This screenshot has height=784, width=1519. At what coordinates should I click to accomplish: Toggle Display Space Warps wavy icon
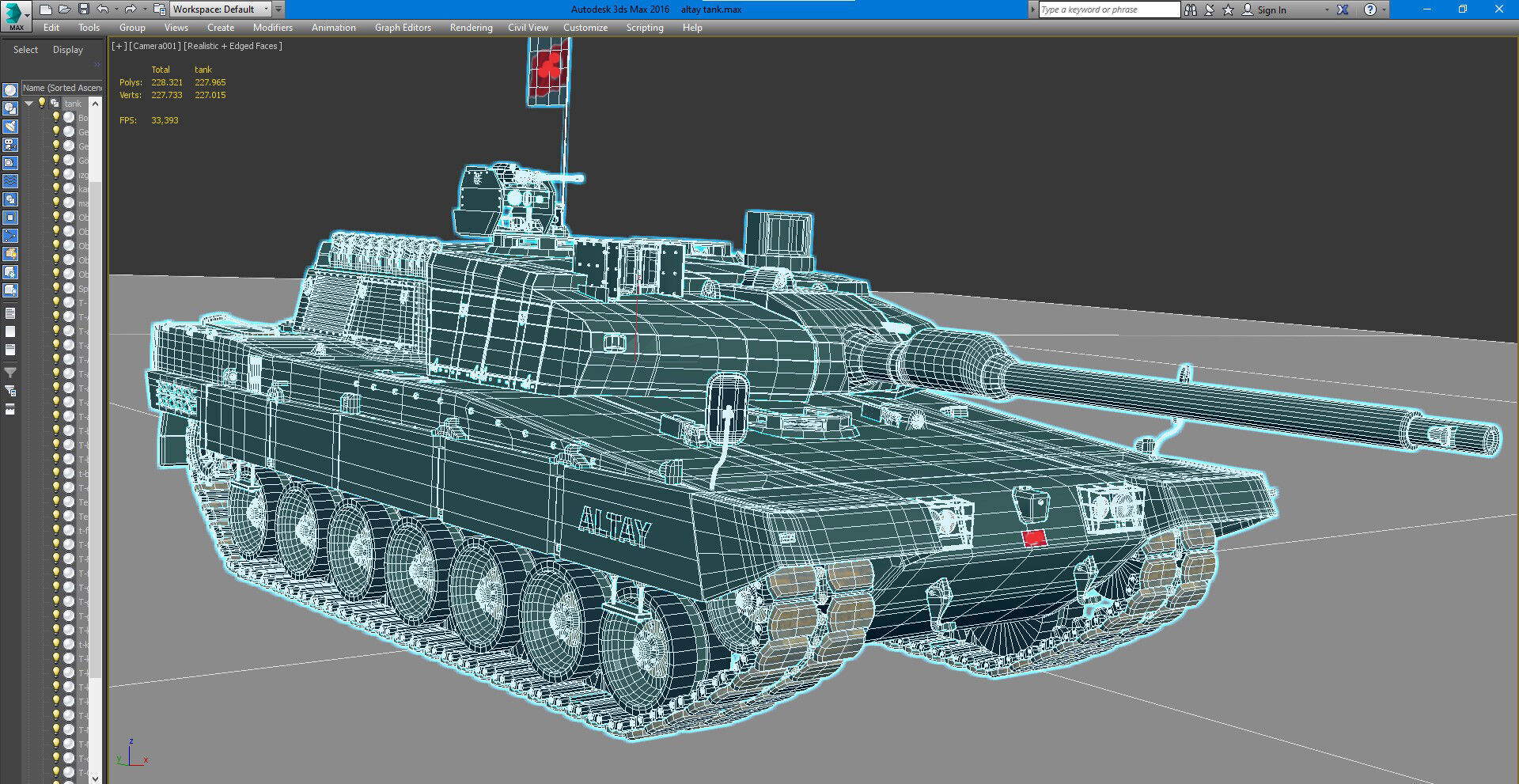(x=10, y=181)
